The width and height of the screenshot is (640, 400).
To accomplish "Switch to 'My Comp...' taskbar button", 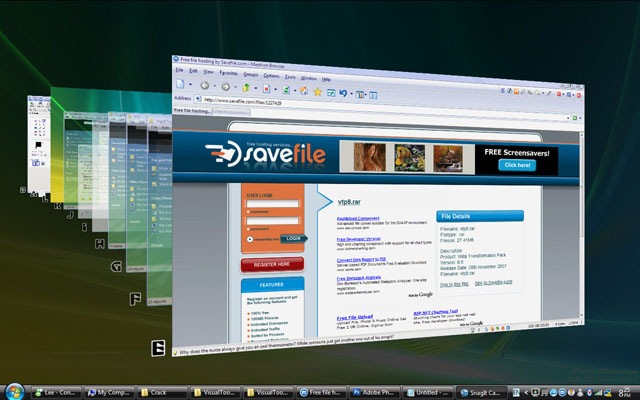I will click(x=109, y=392).
